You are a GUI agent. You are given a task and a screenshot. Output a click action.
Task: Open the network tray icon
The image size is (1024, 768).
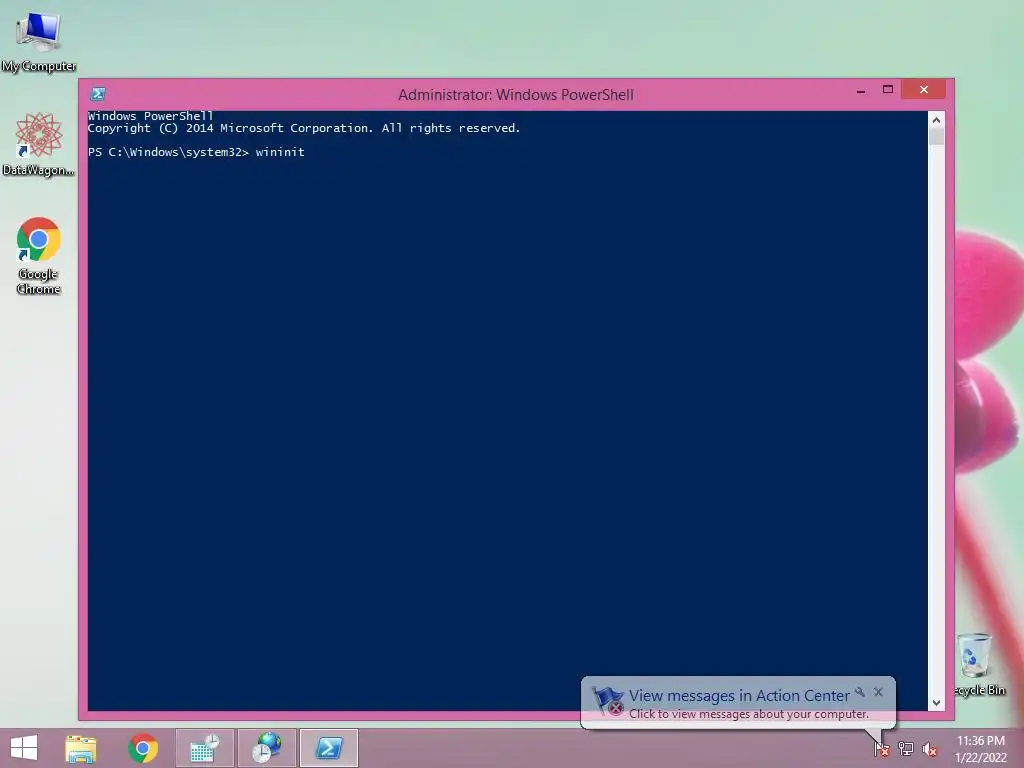pos(906,749)
